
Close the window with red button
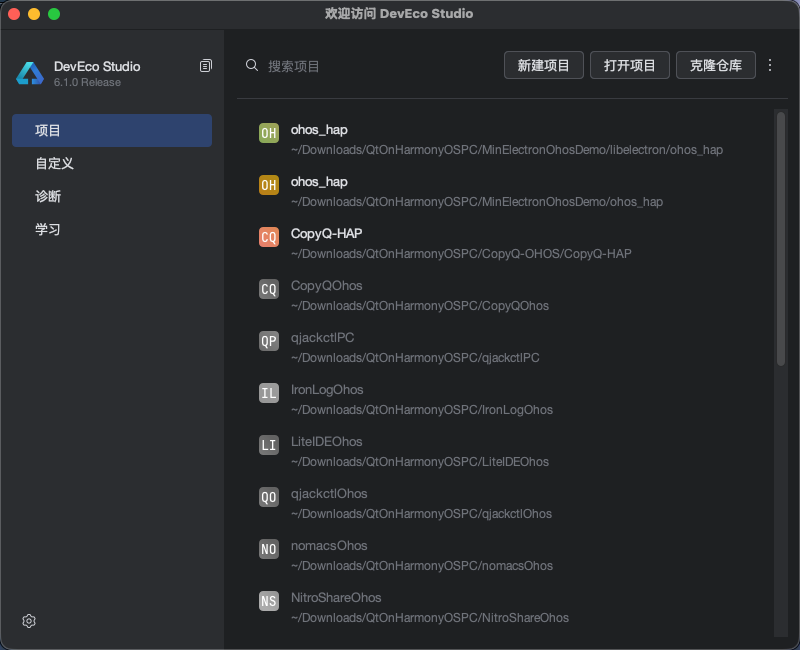14,14
